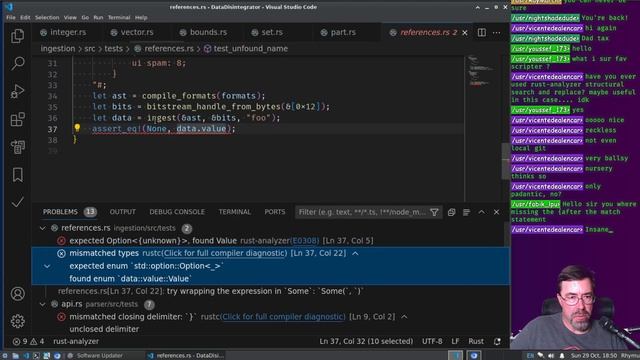Click the src breadcrumb segment

click(90, 49)
